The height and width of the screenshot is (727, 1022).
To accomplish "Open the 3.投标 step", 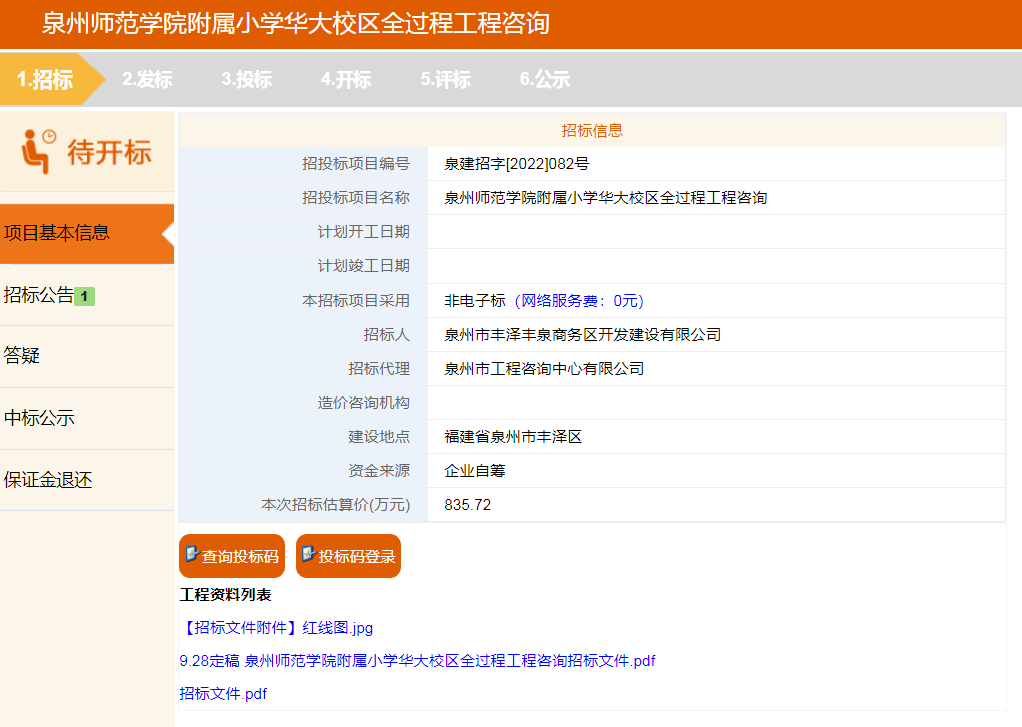I will (246, 80).
